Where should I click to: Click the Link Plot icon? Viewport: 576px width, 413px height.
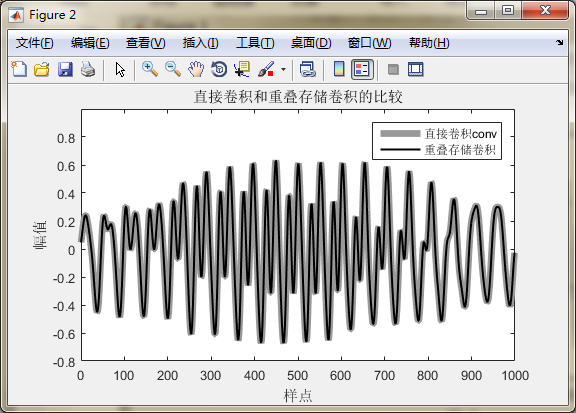click(x=308, y=69)
